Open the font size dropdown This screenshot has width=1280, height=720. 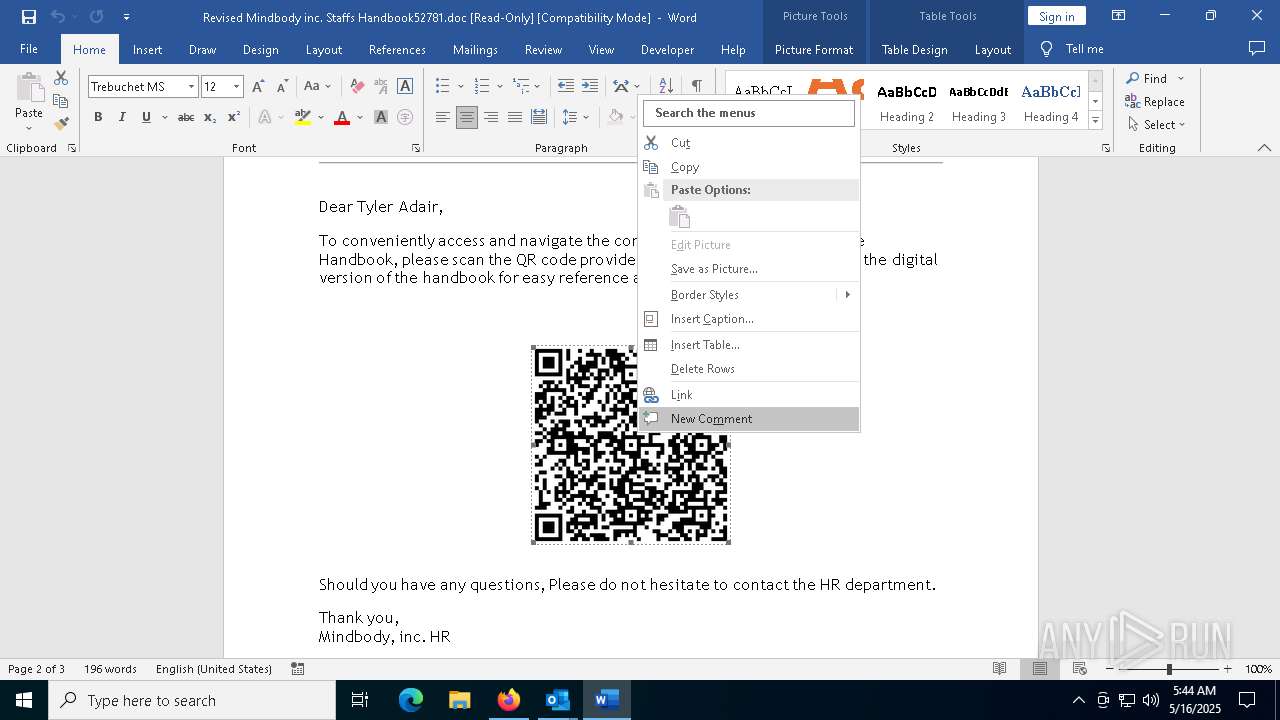tap(236, 87)
